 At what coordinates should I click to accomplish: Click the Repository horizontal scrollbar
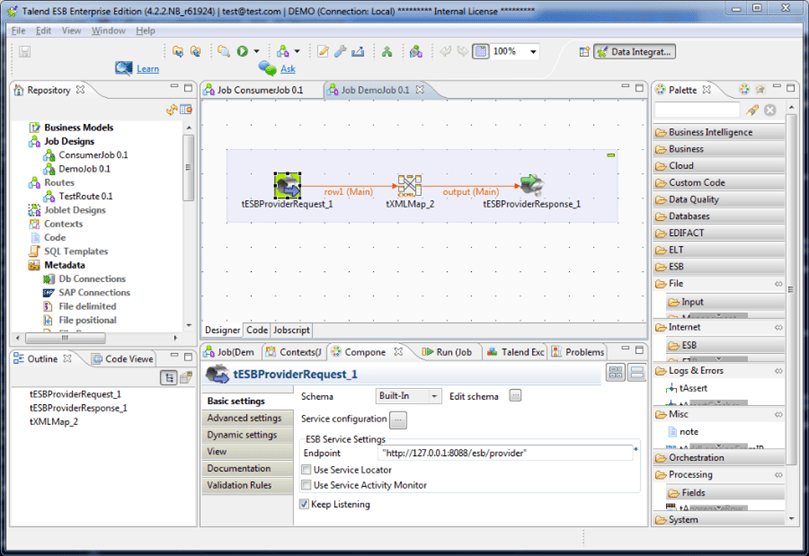(x=65, y=338)
